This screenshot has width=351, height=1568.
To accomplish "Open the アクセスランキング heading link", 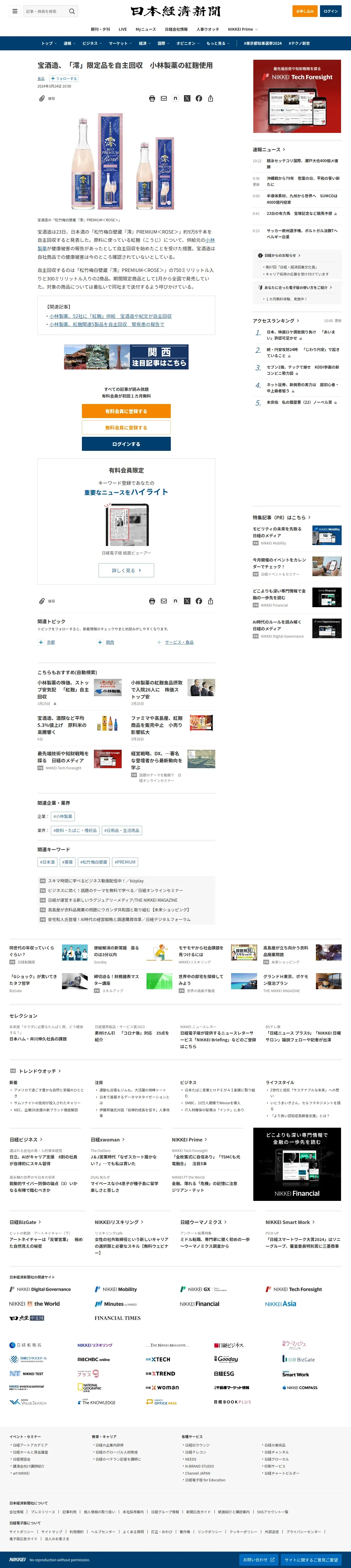I will coord(276,321).
